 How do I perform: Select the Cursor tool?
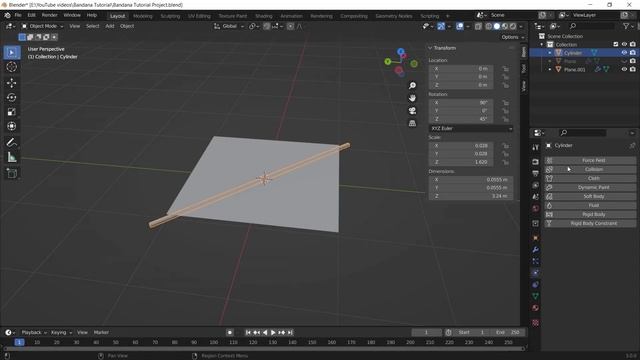(x=11, y=67)
